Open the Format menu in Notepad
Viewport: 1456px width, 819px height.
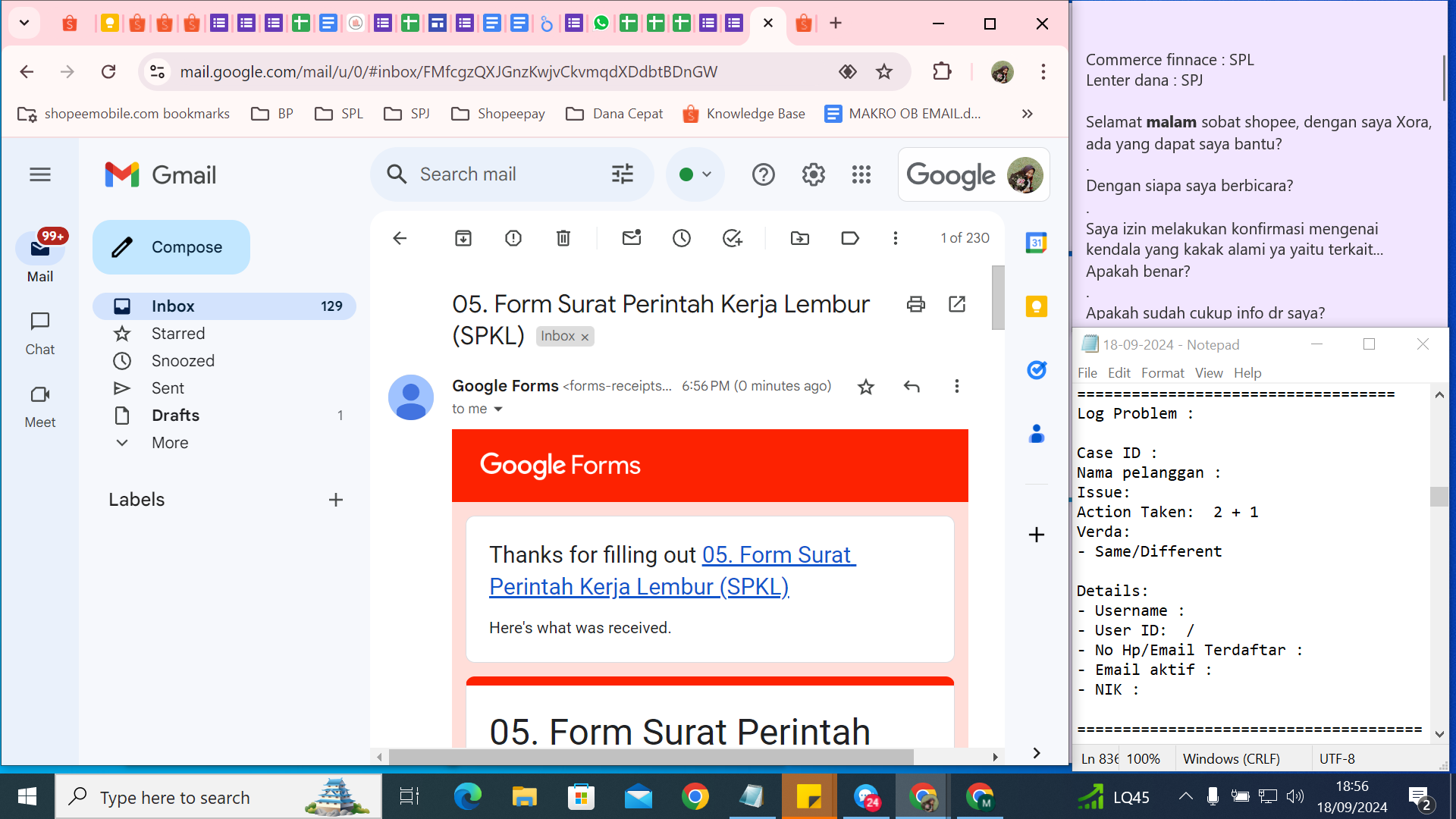tap(1162, 372)
